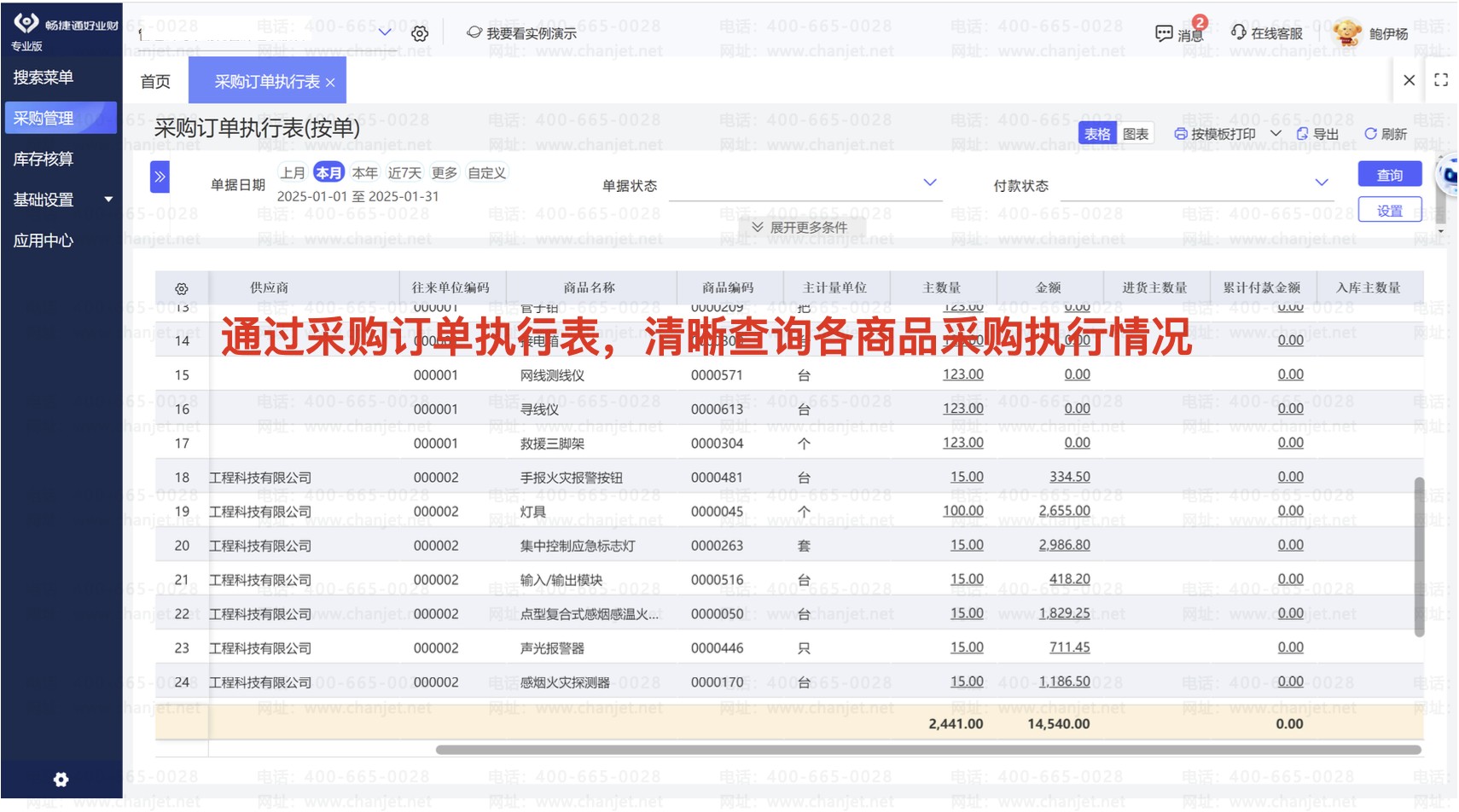
Task: Select 采购管理 in sidebar
Action: click(61, 119)
